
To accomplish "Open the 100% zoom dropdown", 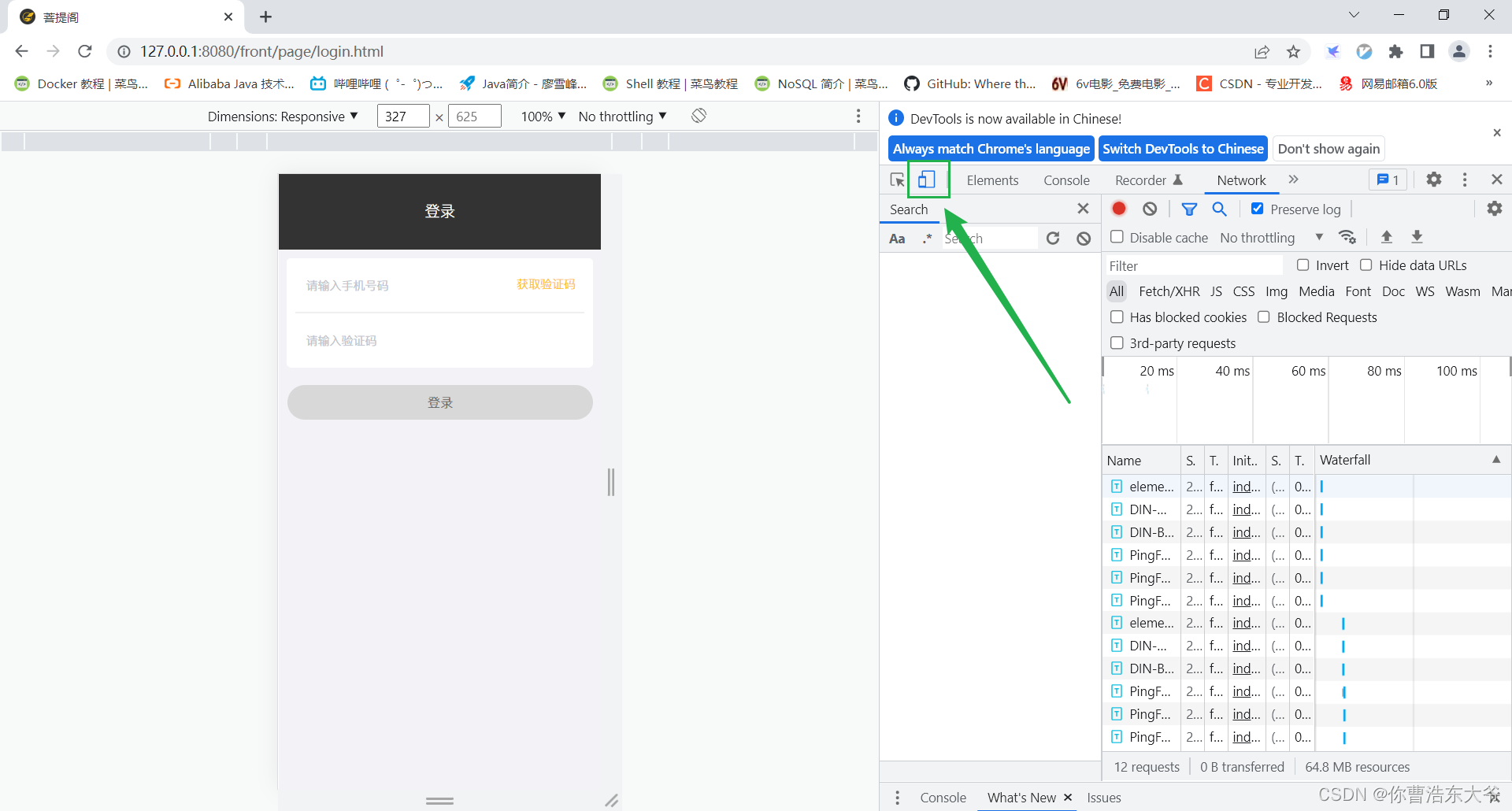I will 543,117.
